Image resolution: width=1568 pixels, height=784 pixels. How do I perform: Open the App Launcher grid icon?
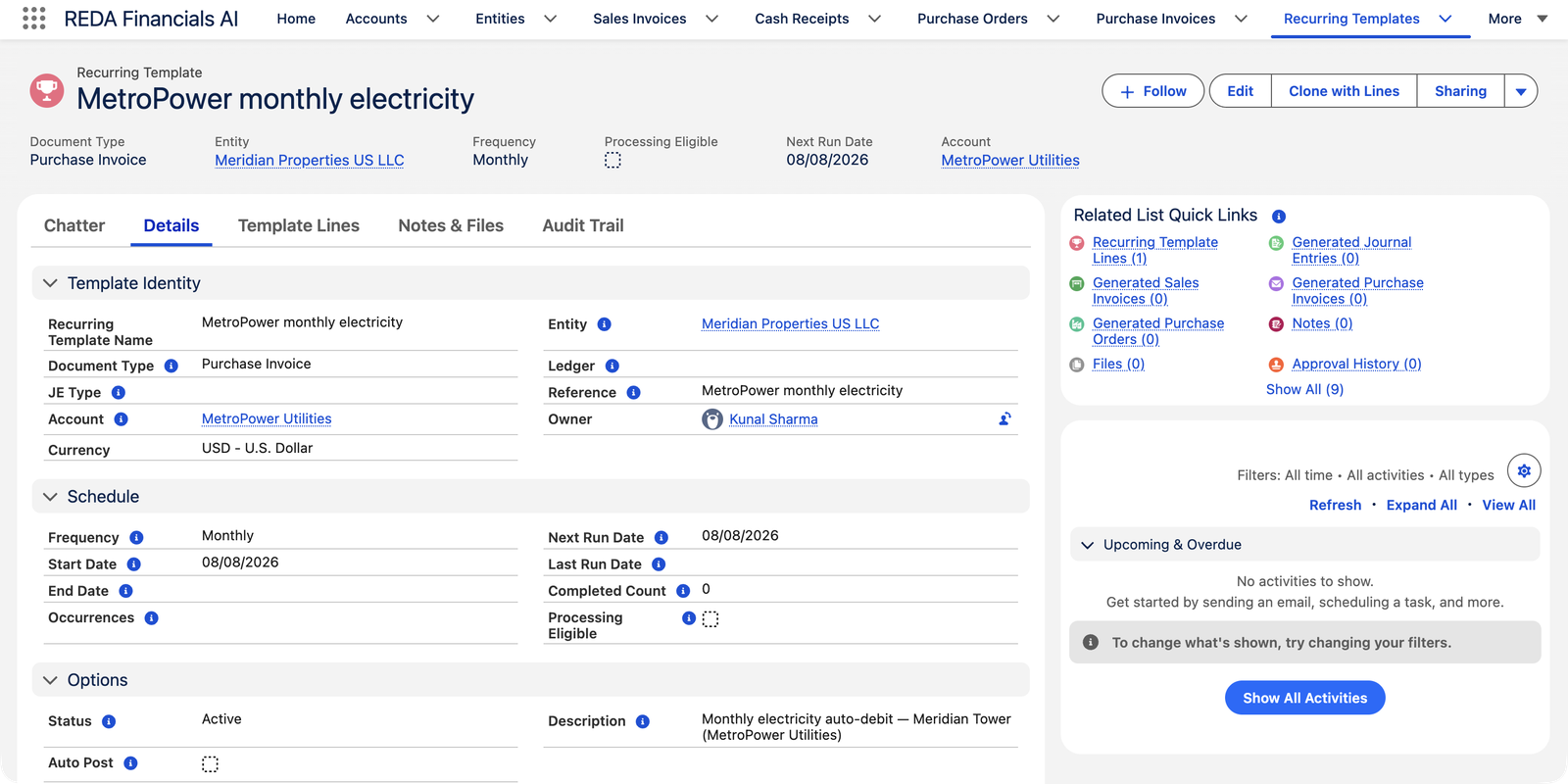coord(33,19)
